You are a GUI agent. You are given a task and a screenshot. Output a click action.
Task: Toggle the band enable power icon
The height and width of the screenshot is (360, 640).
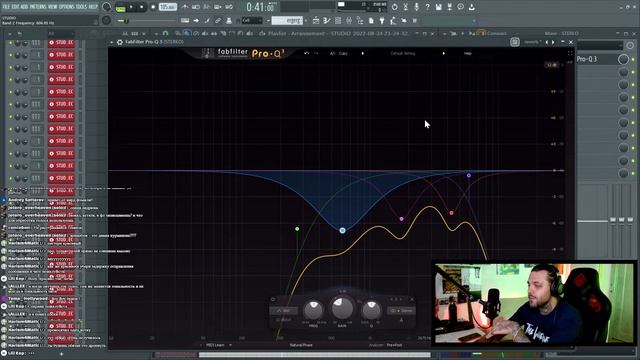click(x=273, y=299)
